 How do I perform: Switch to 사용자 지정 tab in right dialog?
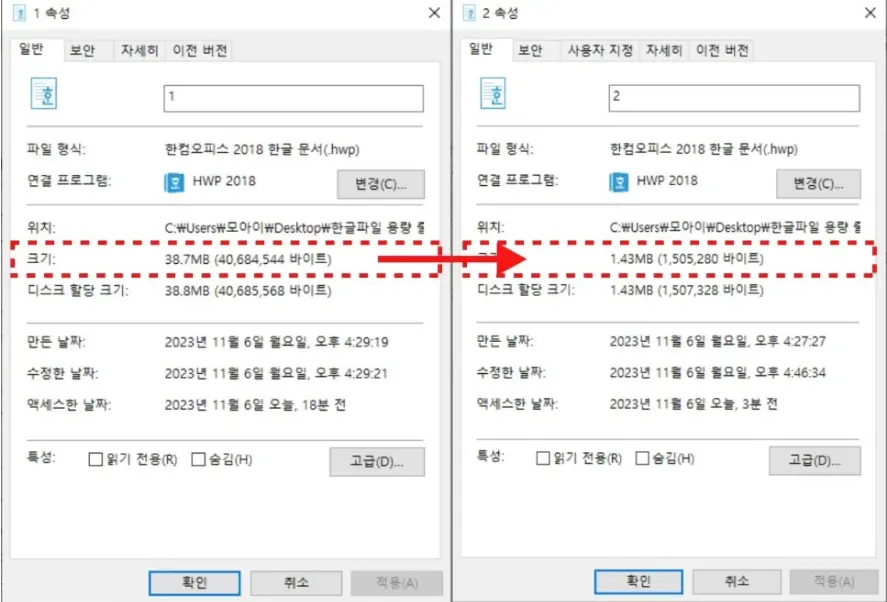(600, 51)
